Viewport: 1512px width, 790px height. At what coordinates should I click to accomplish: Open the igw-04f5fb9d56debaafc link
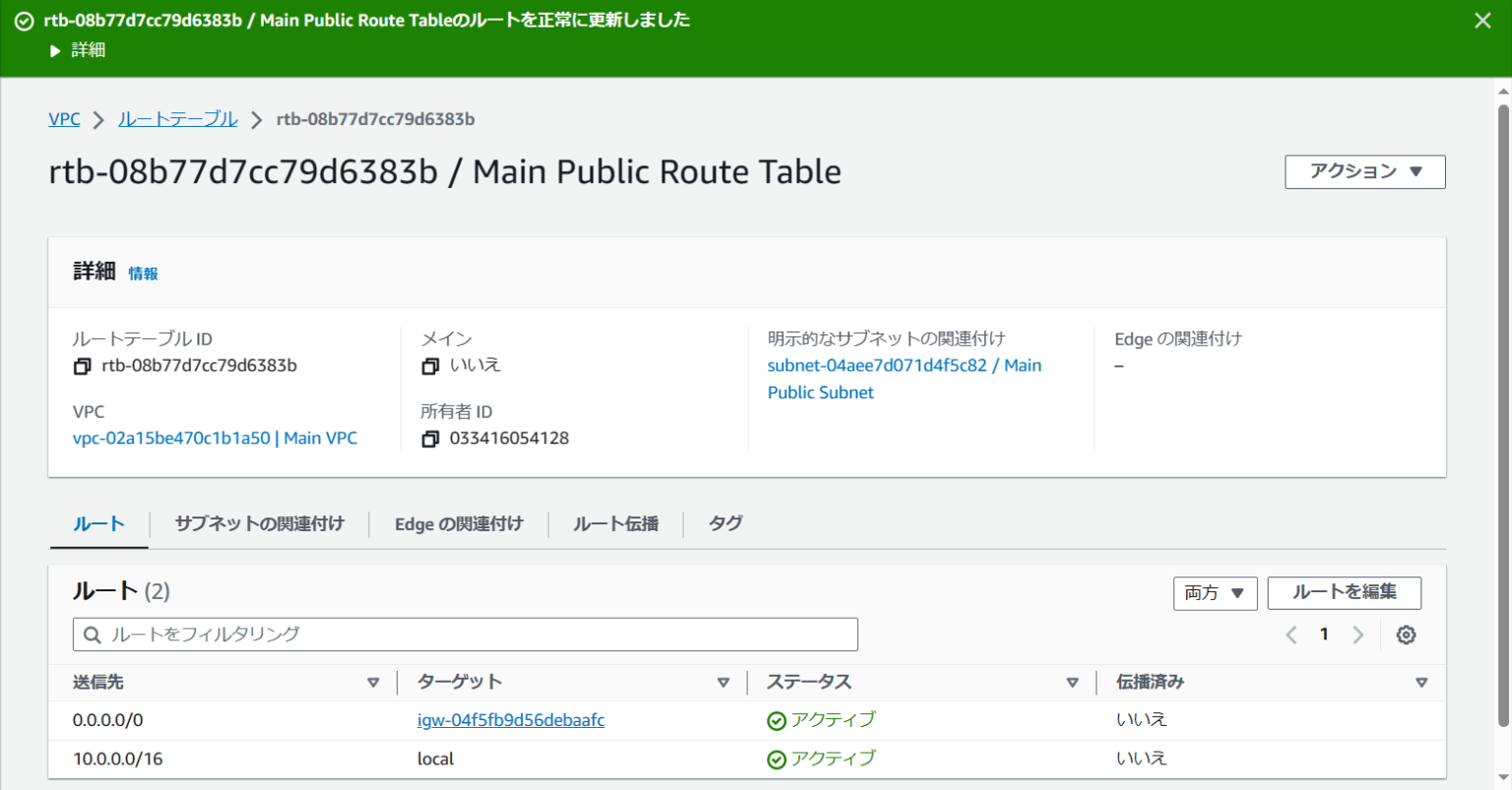click(x=511, y=719)
